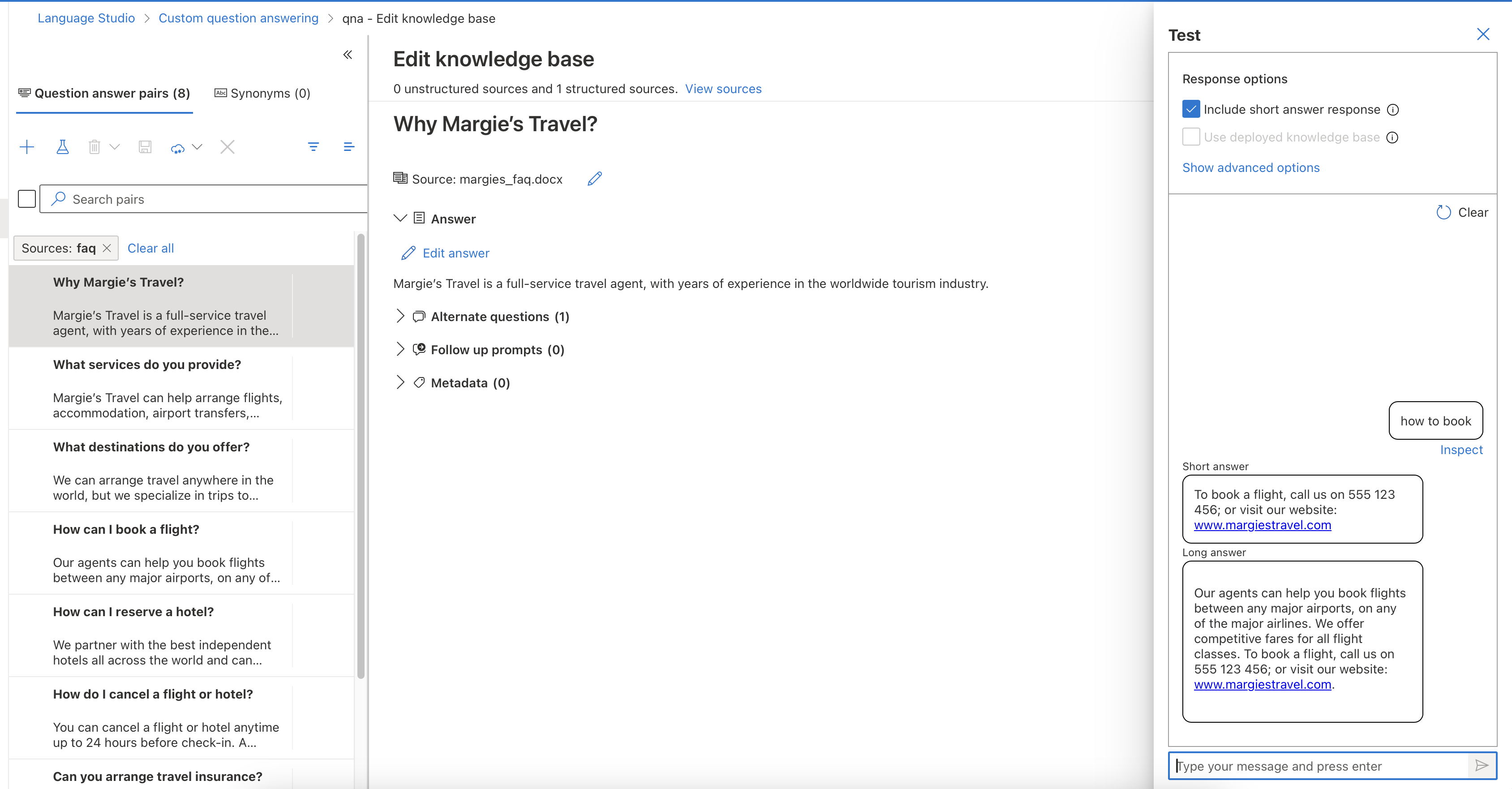This screenshot has height=789, width=1512.
Task: Click the Test flask icon
Action: click(62, 147)
